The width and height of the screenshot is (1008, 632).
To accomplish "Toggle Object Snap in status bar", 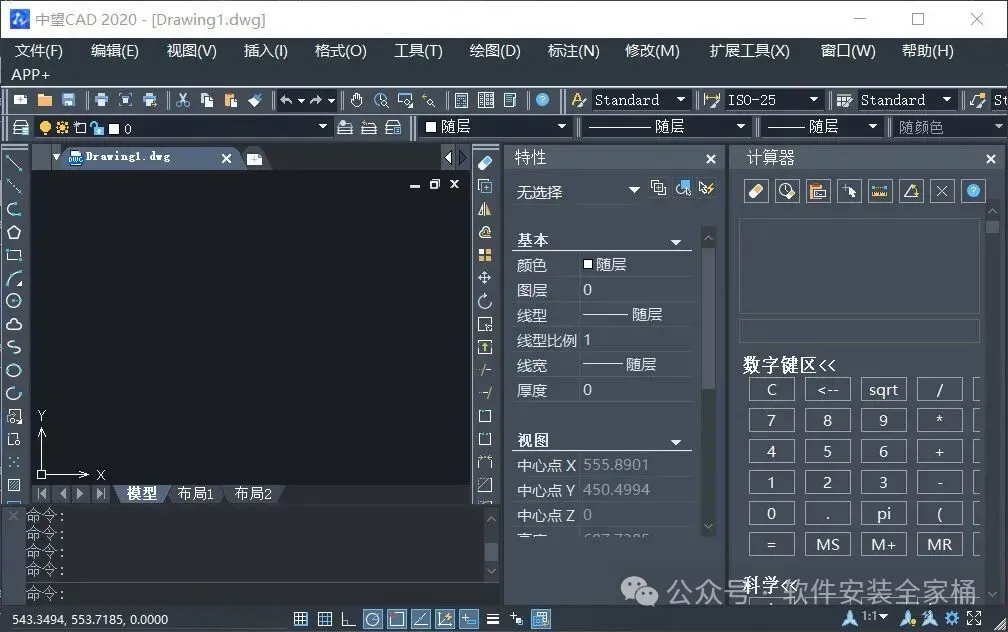I will coord(397,618).
